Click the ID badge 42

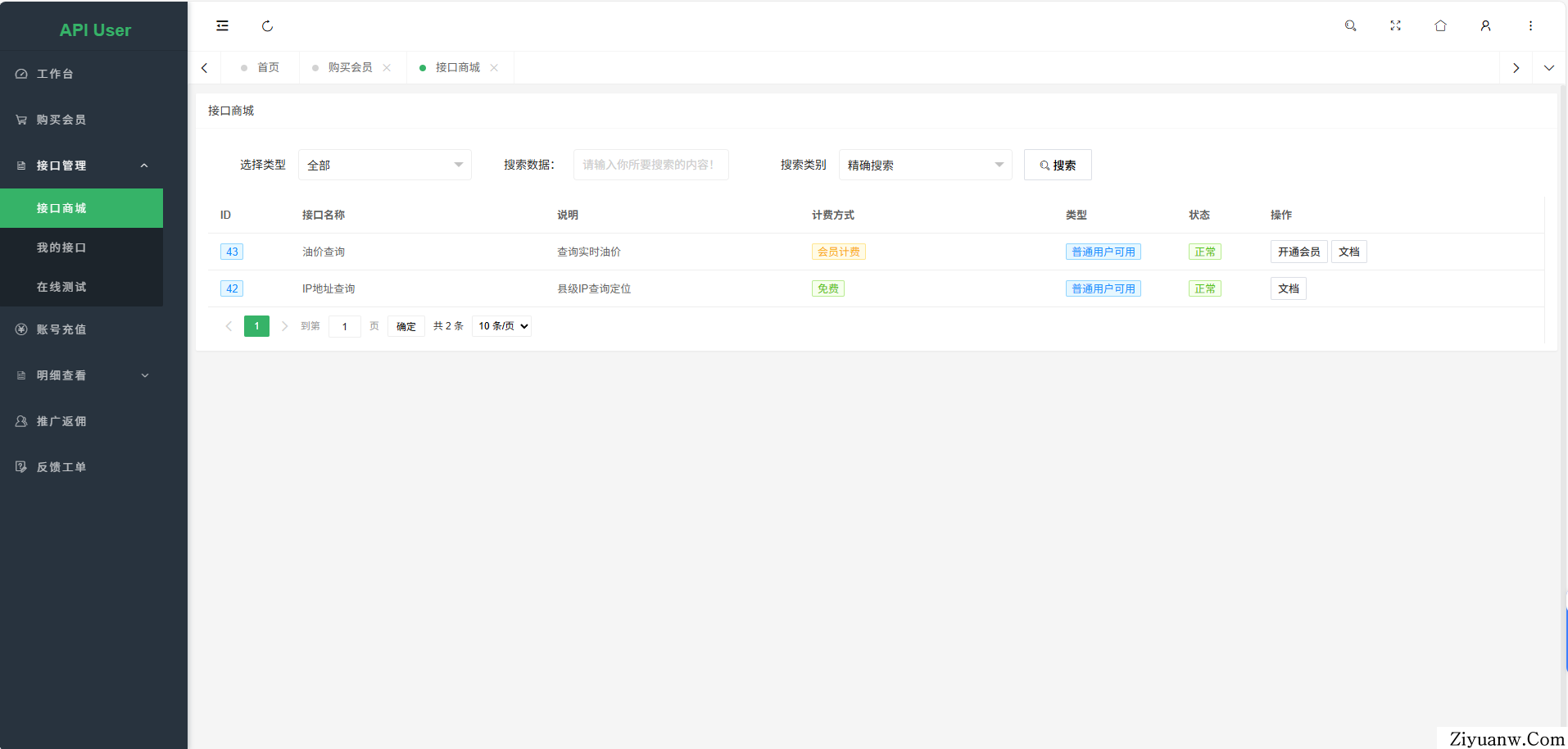[x=232, y=288]
